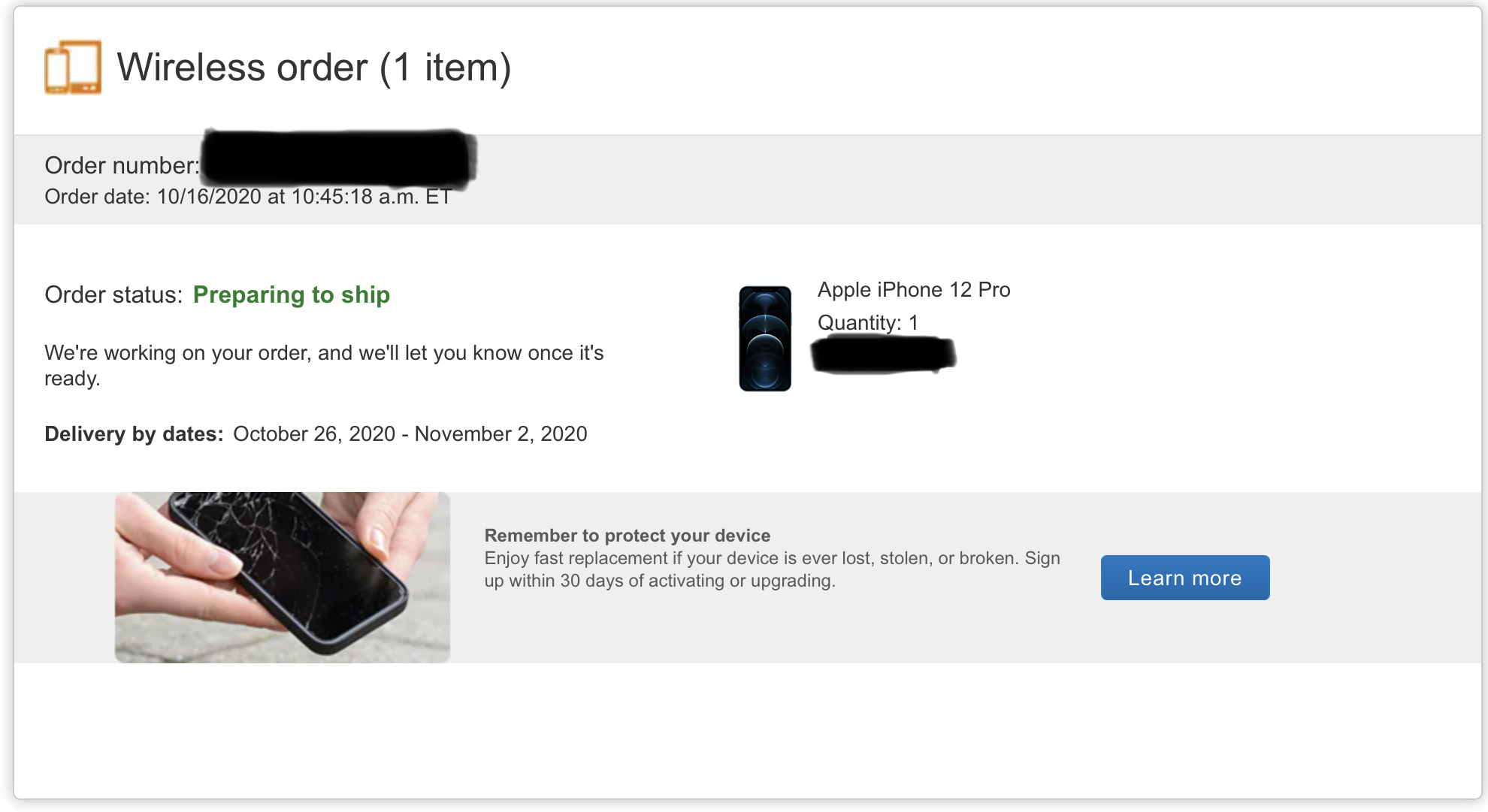This screenshot has width=1488, height=812.
Task: Open the cracked phone promotional image
Action: (x=283, y=577)
